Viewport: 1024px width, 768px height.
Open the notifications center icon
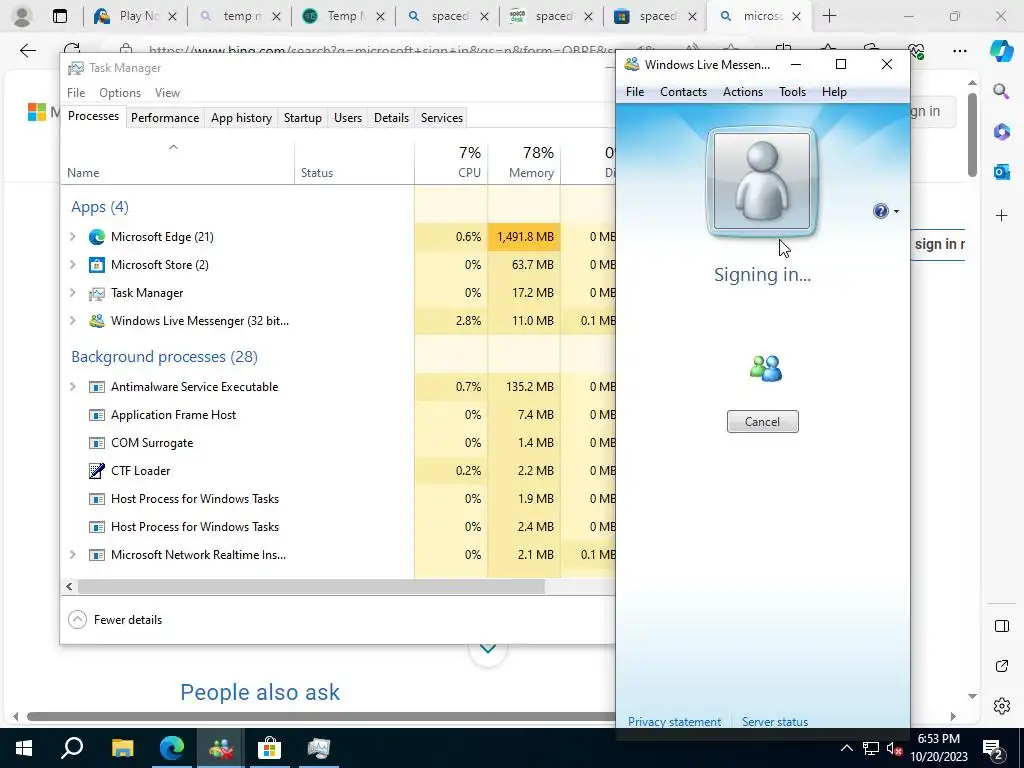(992, 750)
